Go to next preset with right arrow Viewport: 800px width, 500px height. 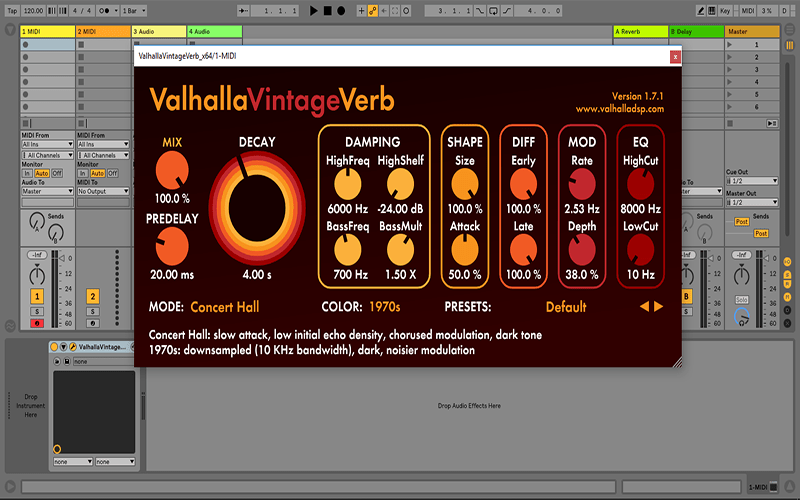(659, 306)
